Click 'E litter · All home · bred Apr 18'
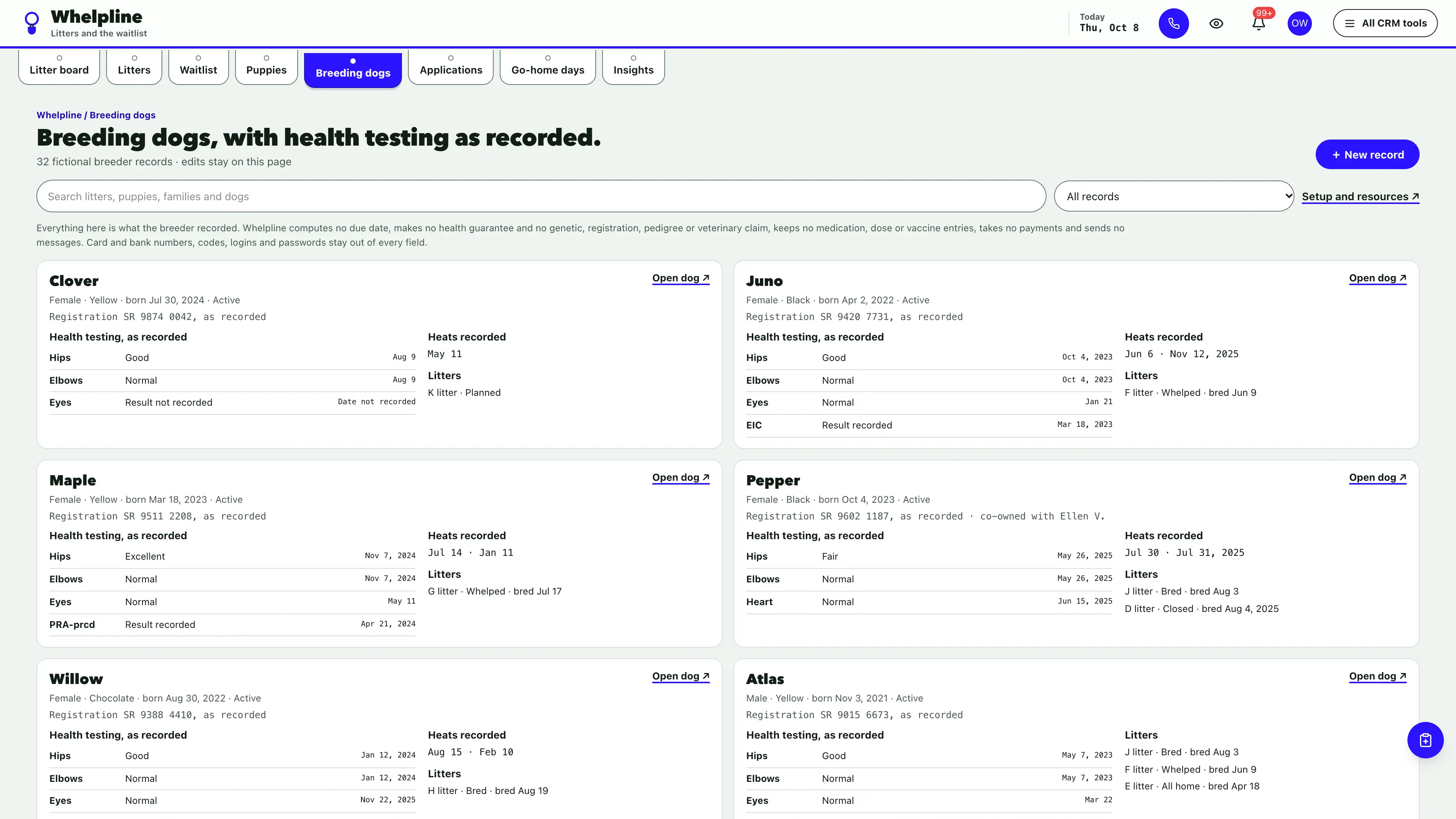 point(1192,786)
